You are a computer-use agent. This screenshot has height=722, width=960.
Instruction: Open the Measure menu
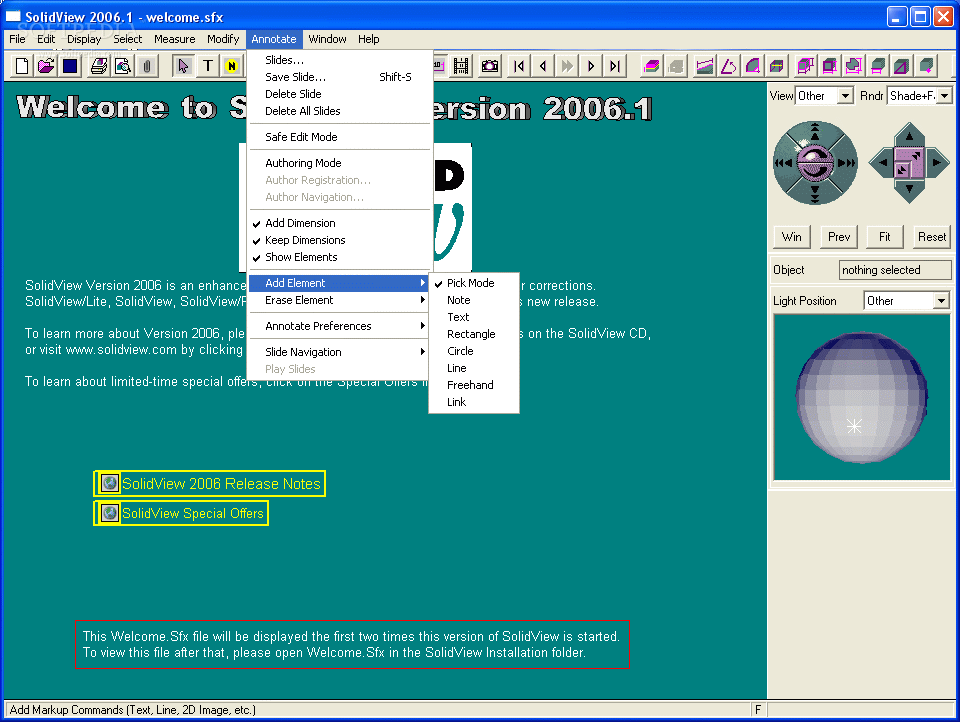pyautogui.click(x=174, y=39)
